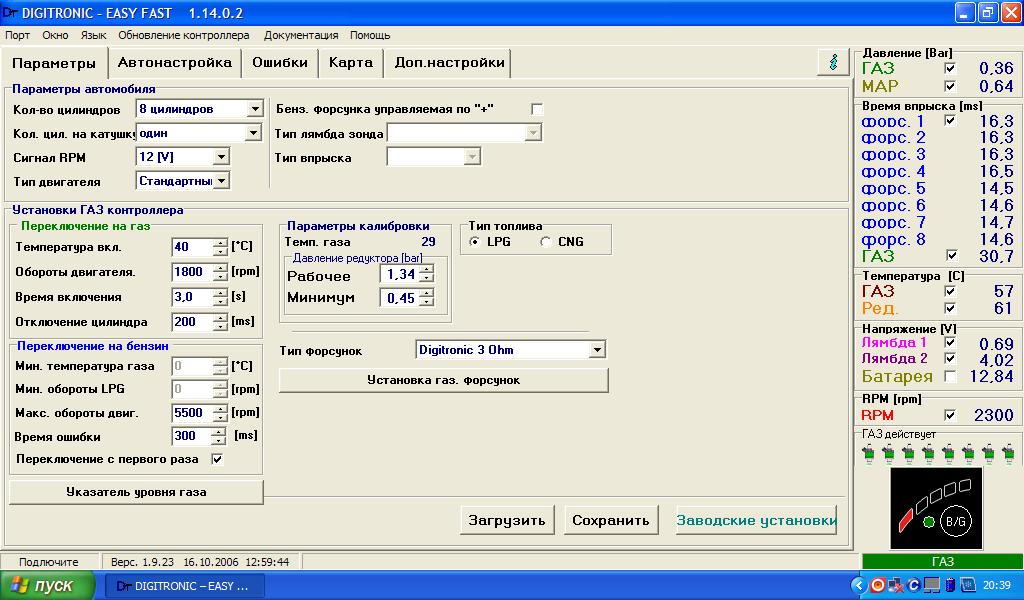The image size is (1024, 600).
Task: Click the Макс. обороты двиг. input field
Action: [190, 413]
